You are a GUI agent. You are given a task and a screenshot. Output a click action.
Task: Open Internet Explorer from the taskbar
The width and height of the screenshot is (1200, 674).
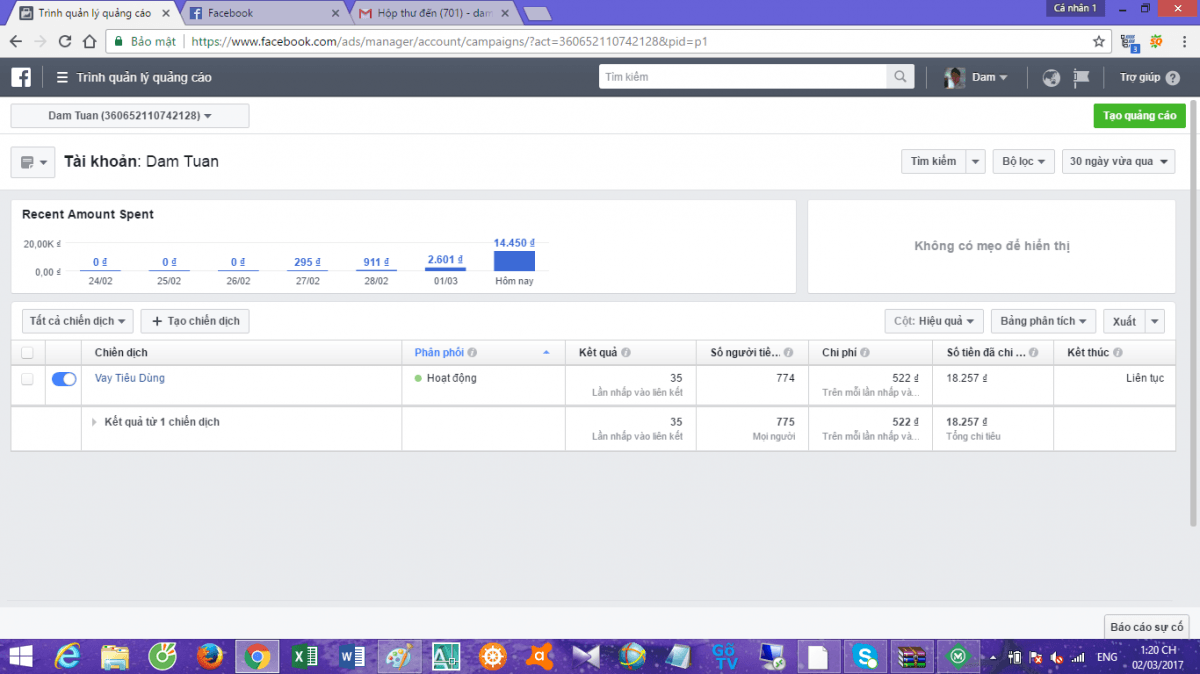68,656
